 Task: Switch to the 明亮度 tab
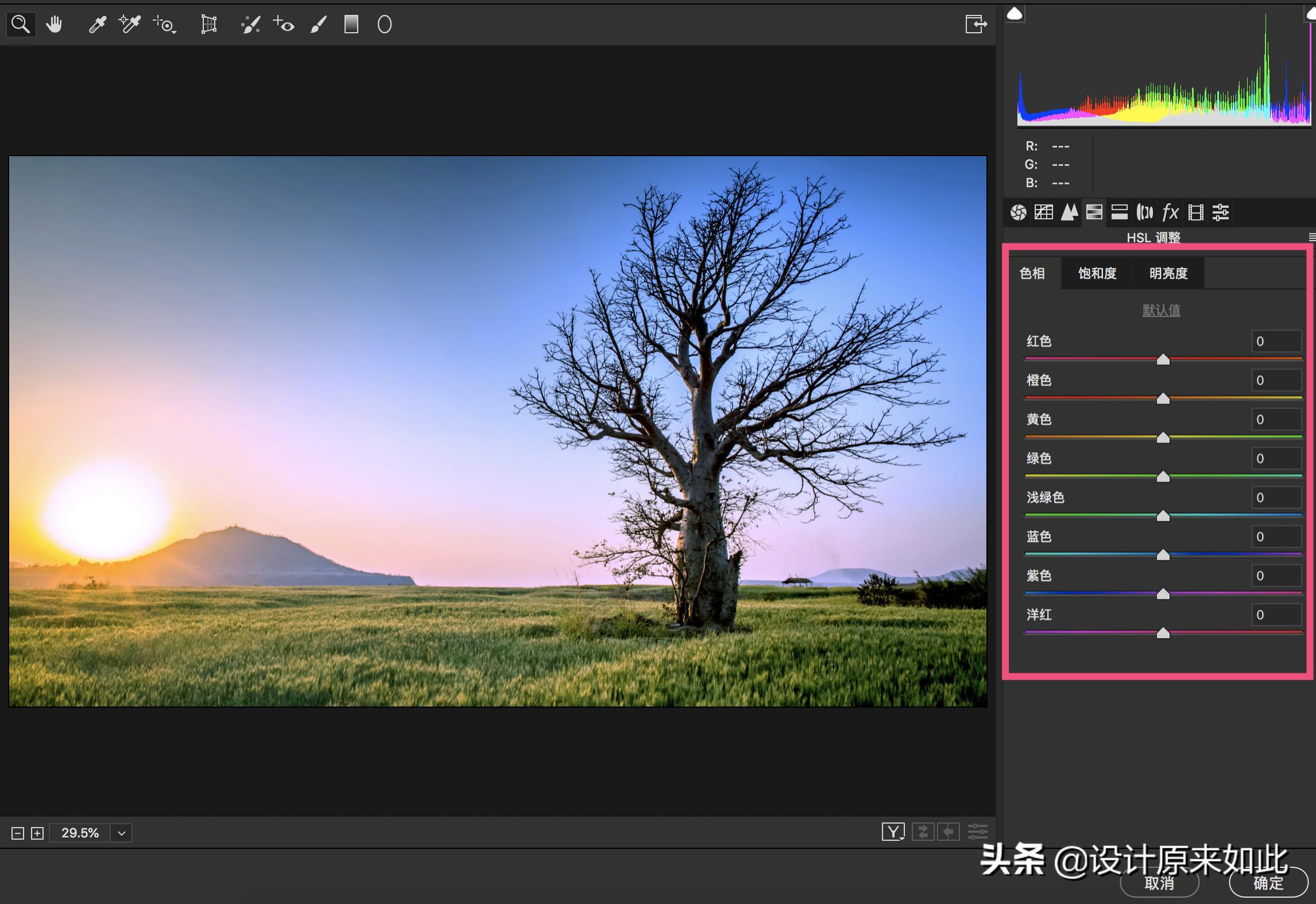pyautogui.click(x=1168, y=273)
